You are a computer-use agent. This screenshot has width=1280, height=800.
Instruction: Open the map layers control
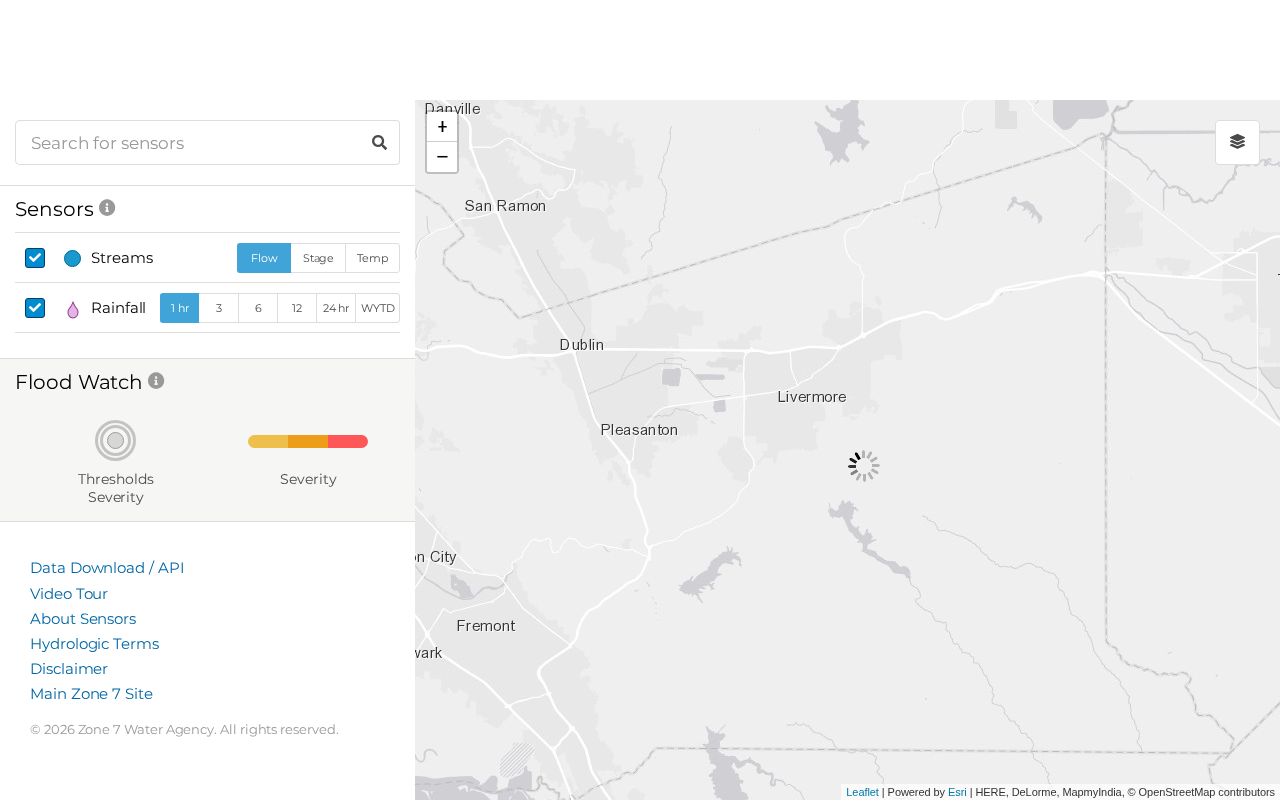1237,142
